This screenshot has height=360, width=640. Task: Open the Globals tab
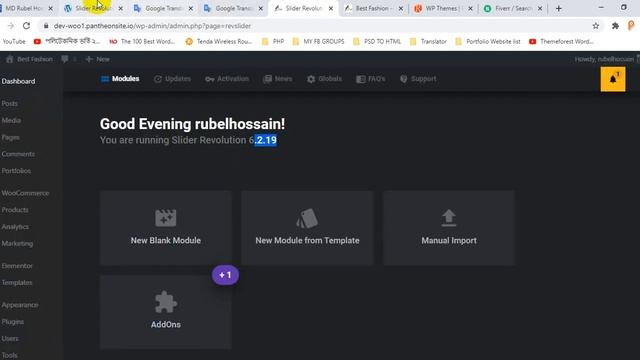pos(324,79)
